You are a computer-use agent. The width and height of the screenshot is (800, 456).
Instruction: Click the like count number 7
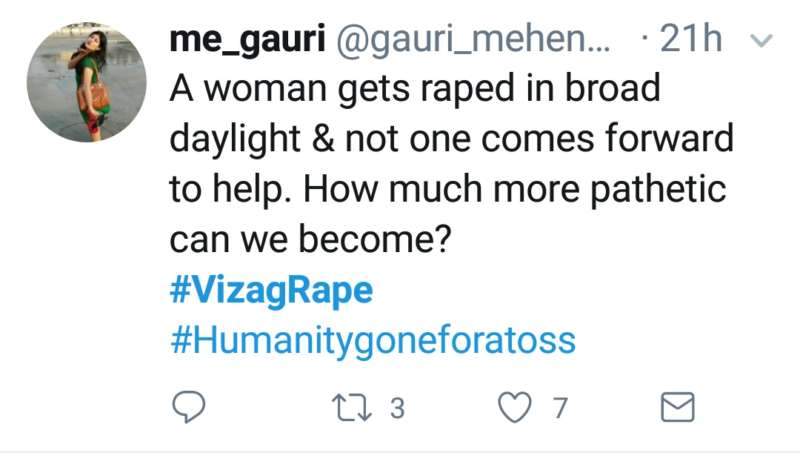[x=560, y=408]
